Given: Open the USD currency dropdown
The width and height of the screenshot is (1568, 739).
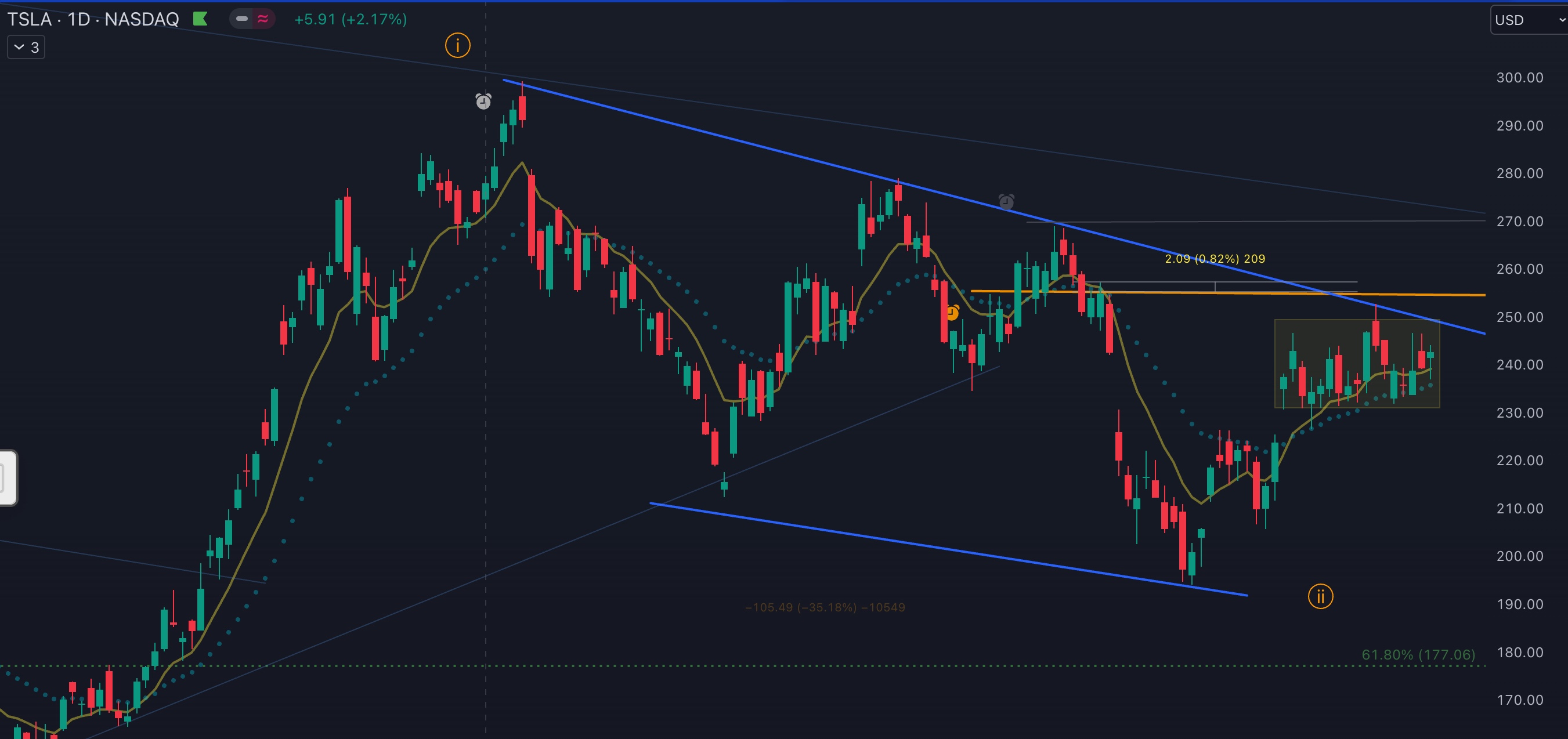Looking at the screenshot, I should tap(1528, 20).
